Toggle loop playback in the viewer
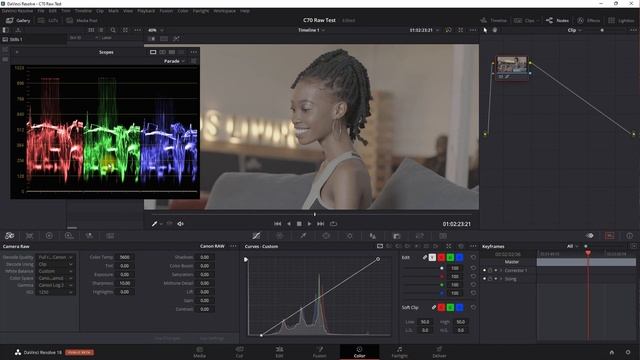The width and height of the screenshot is (640, 360). point(333,224)
